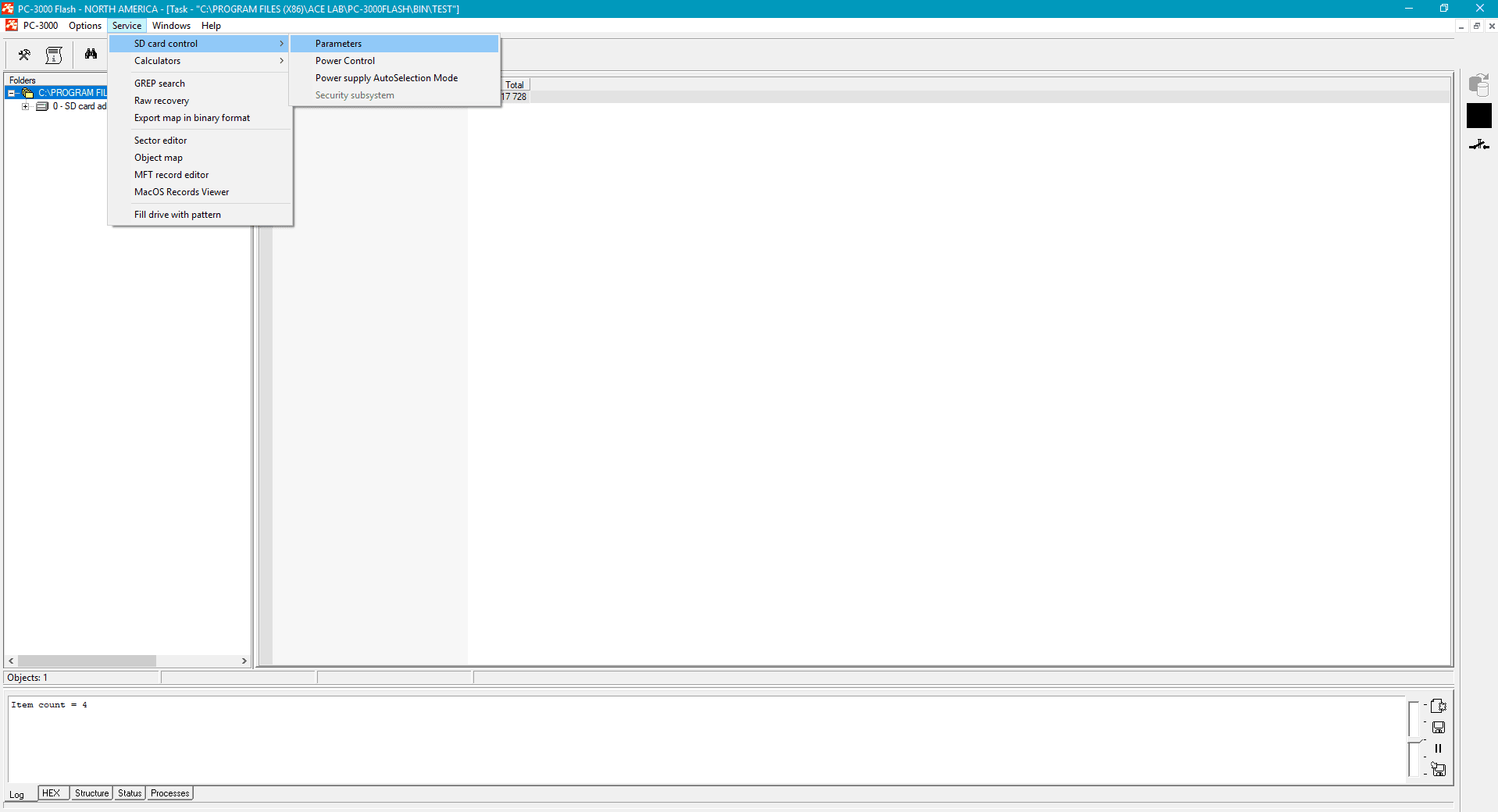Click the folder tree horizontal scrollbar thumb
Image resolution: width=1498 pixels, height=812 pixels.
click(87, 661)
